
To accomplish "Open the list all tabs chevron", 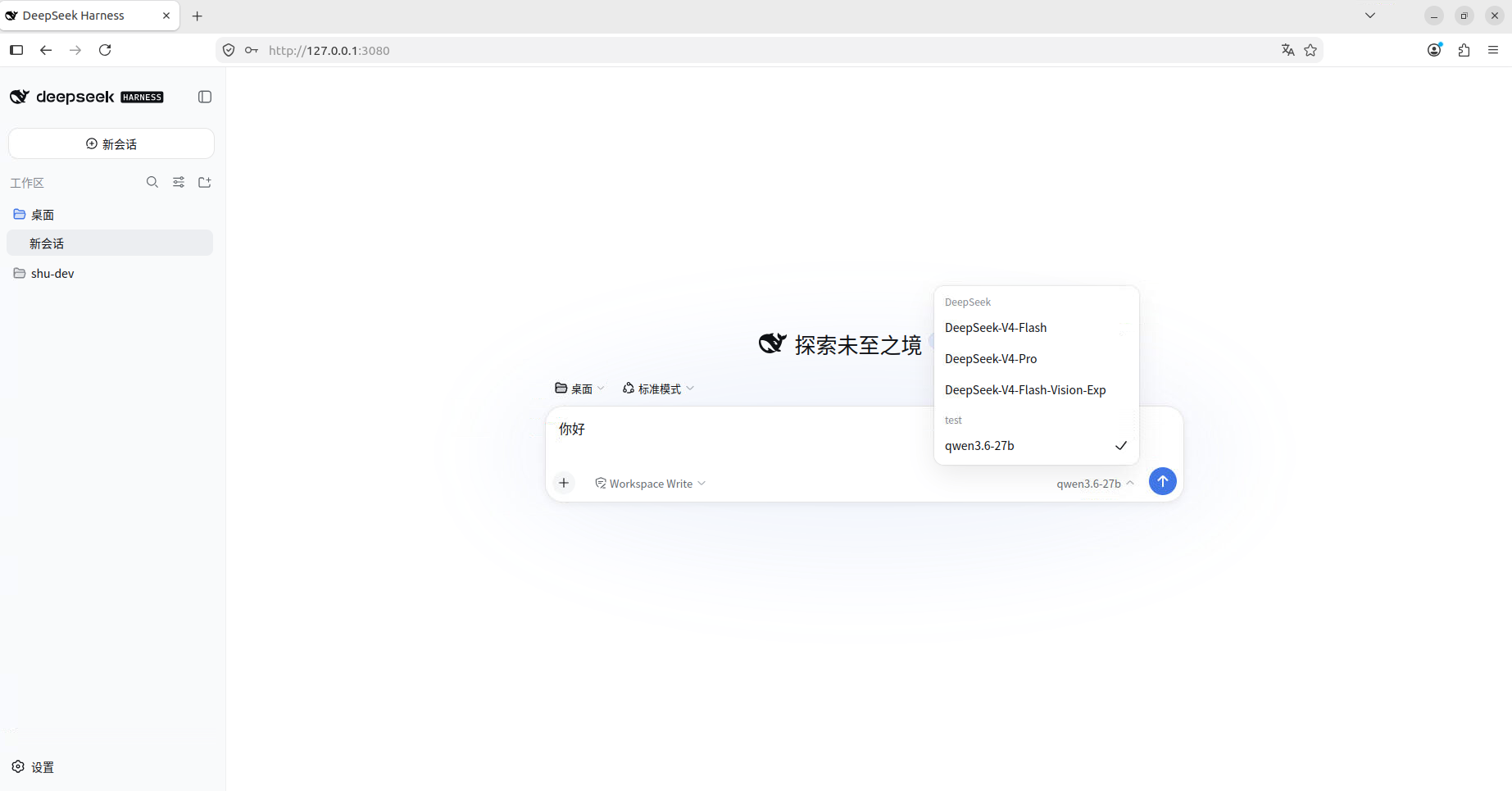I will [1370, 16].
